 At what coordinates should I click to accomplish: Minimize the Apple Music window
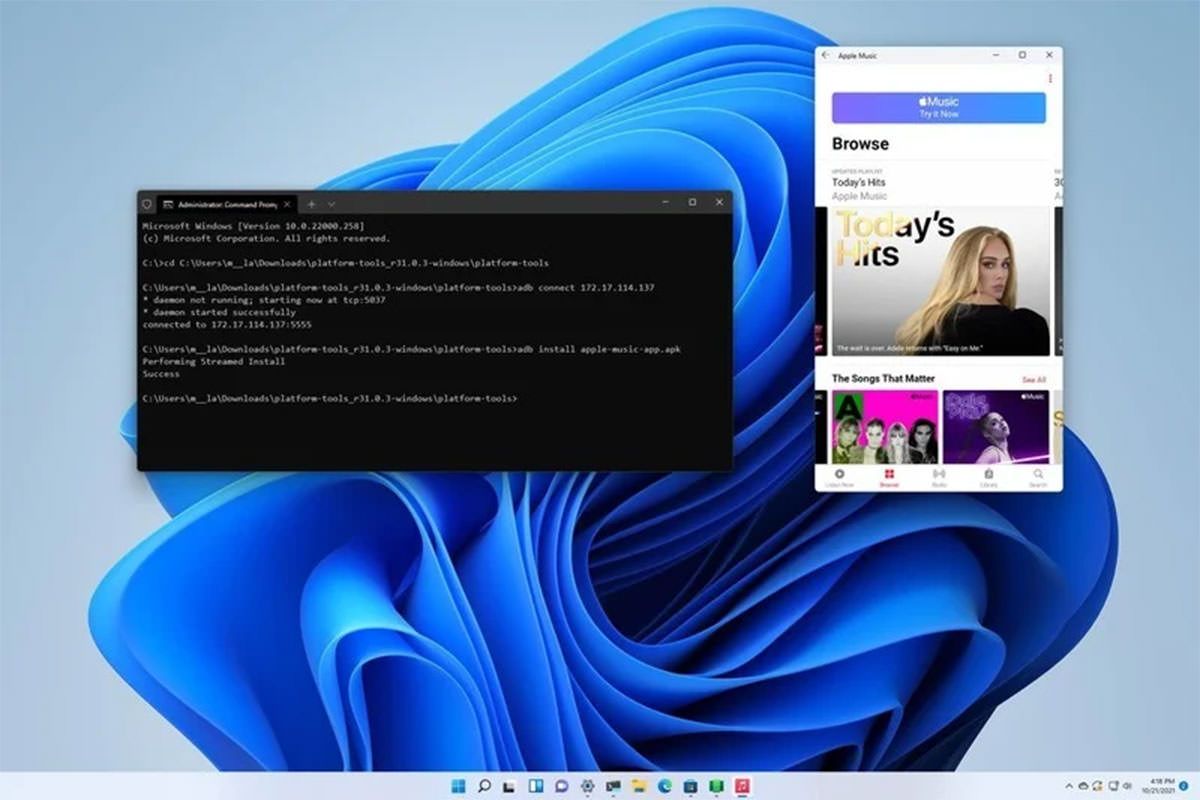coord(995,55)
